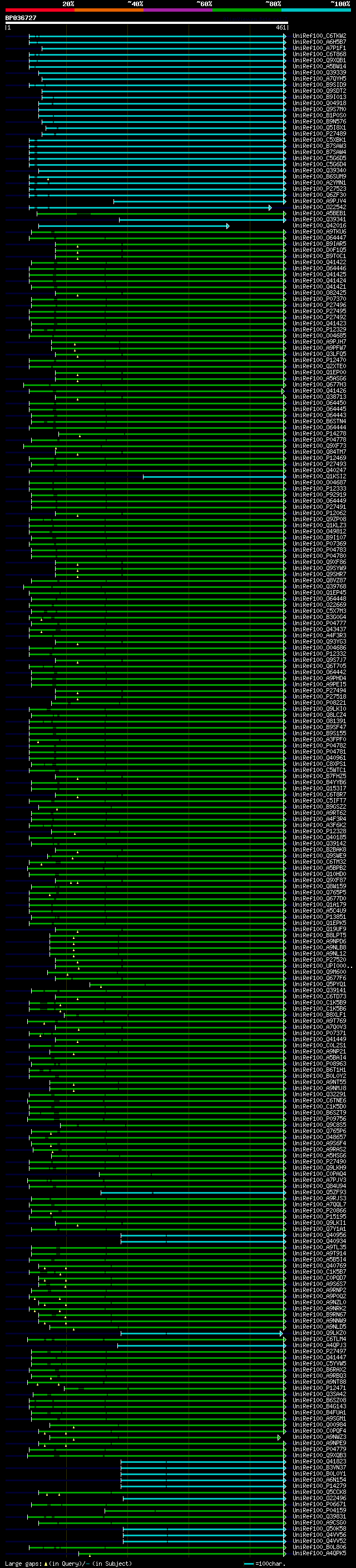
Task: Select hit label UniRef100_B3VN37
Action: click(x=319, y=1468)
